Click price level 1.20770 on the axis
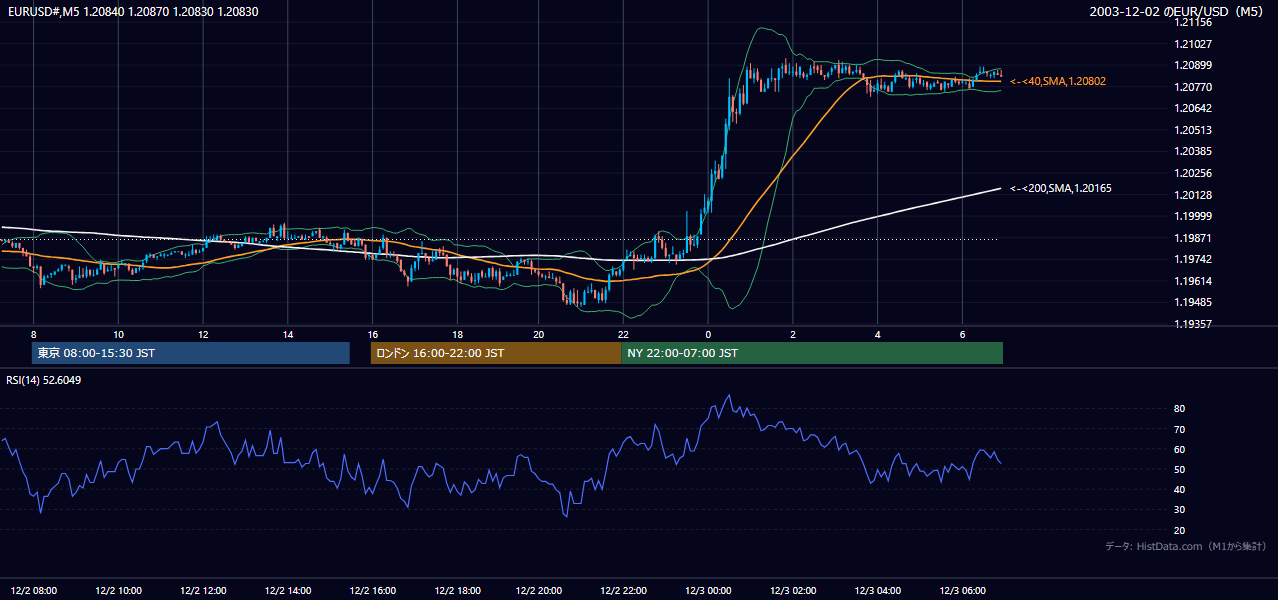The width and height of the screenshot is (1278, 600). click(x=1192, y=87)
